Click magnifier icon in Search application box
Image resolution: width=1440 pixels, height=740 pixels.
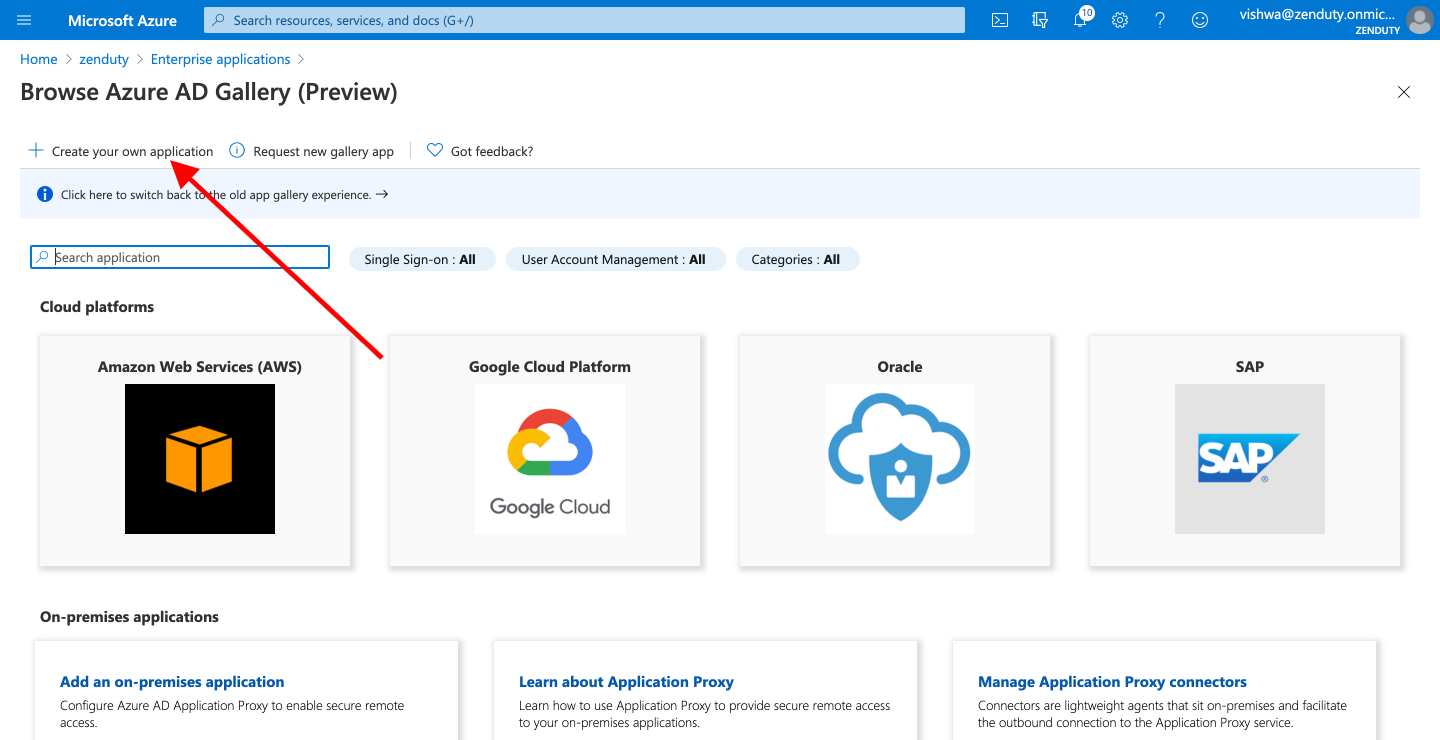pos(42,257)
